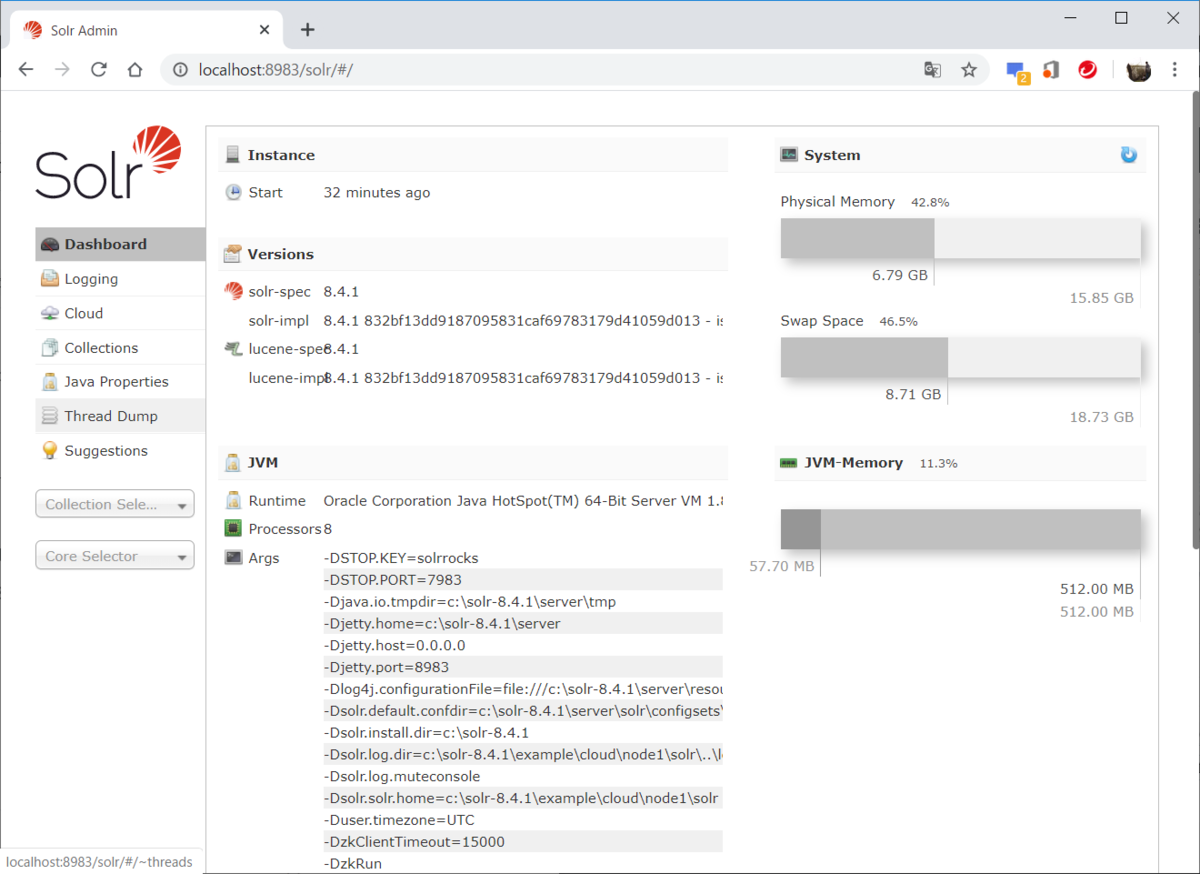Click the Dashboard gauge icon
This screenshot has width=1200, height=874.
tap(49, 244)
